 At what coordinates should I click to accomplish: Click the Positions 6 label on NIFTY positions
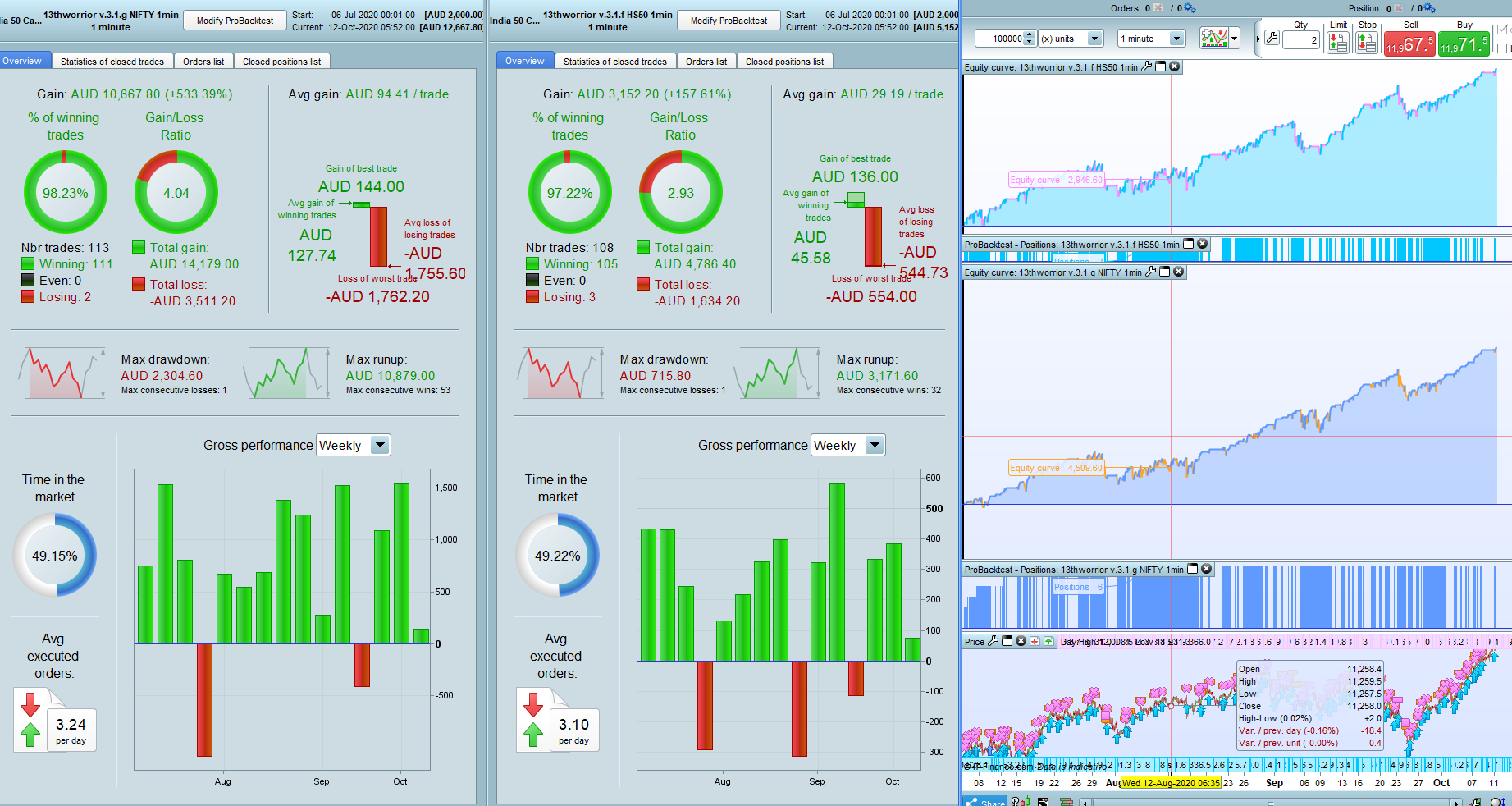point(1078,587)
